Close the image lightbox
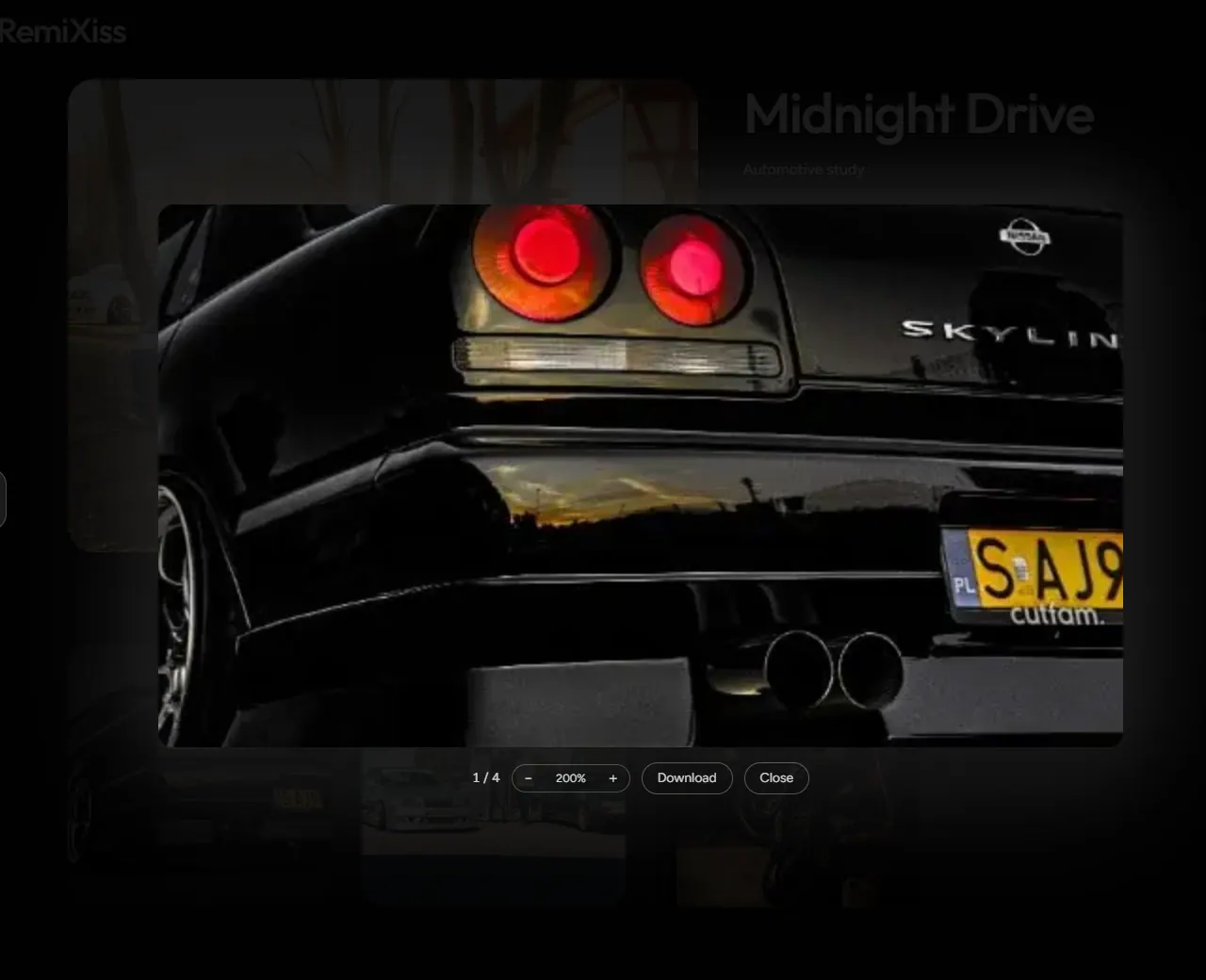The width and height of the screenshot is (1206, 980). click(776, 778)
